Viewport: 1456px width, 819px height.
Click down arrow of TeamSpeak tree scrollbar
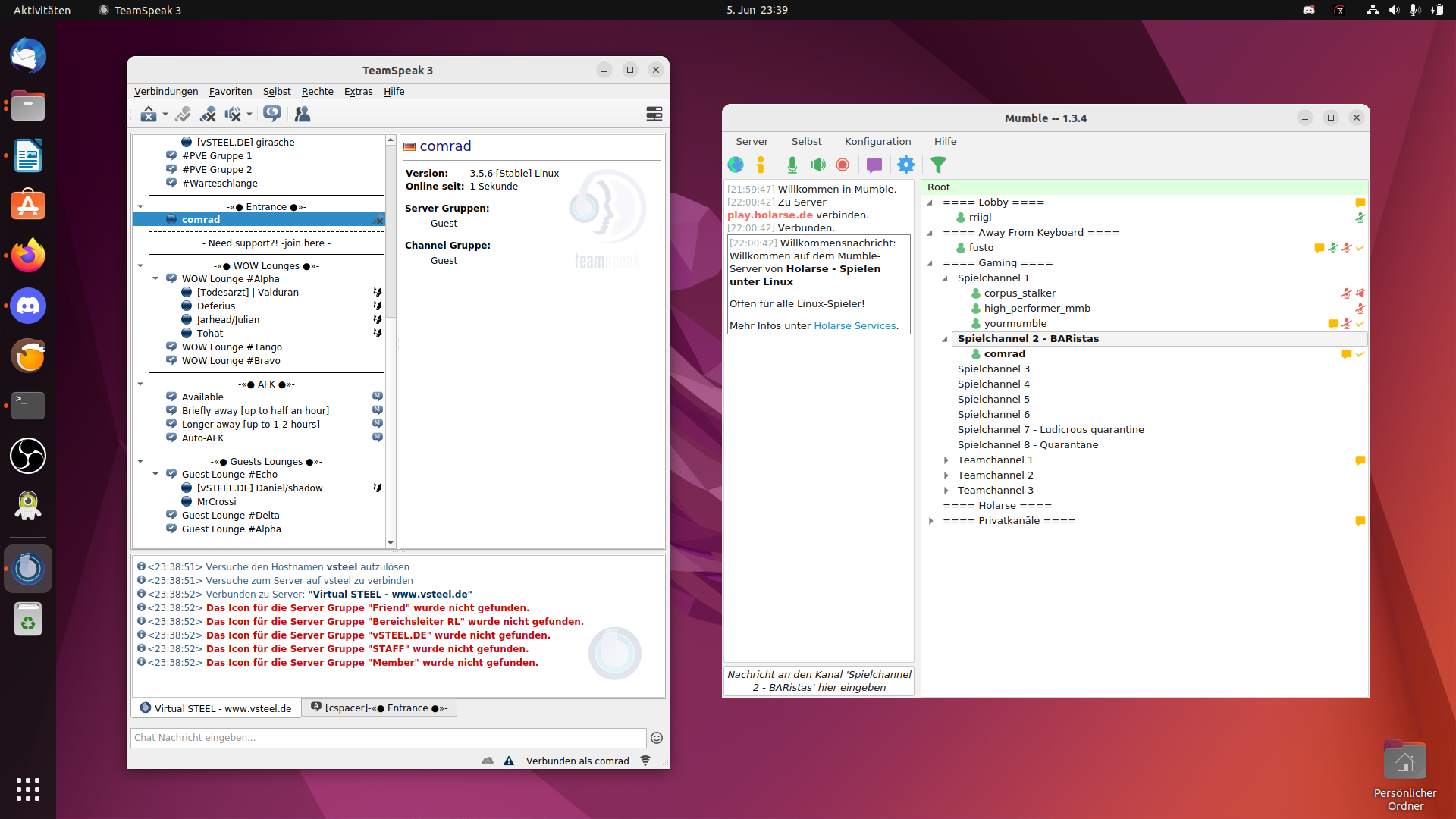coord(391,542)
